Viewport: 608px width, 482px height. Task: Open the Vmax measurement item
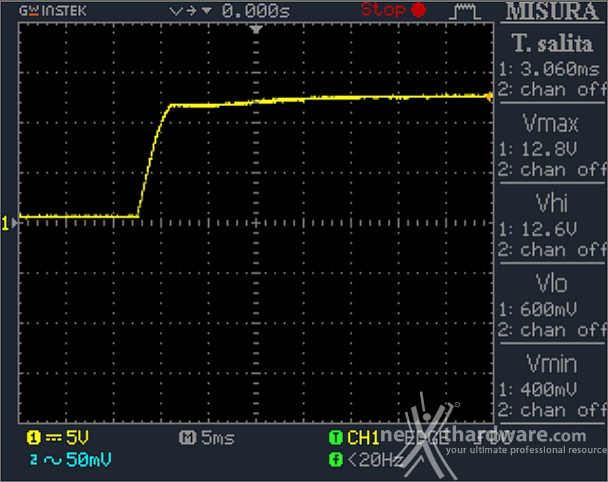551,123
